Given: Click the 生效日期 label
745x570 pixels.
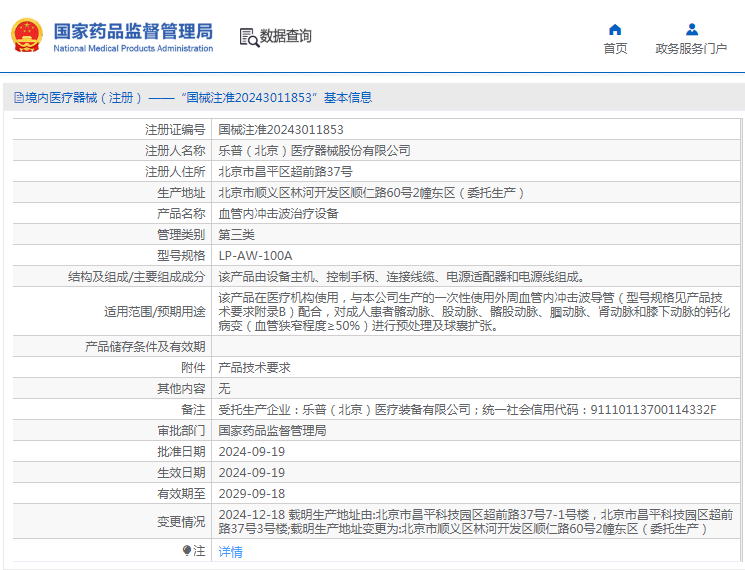Looking at the screenshot, I should (x=181, y=473).
